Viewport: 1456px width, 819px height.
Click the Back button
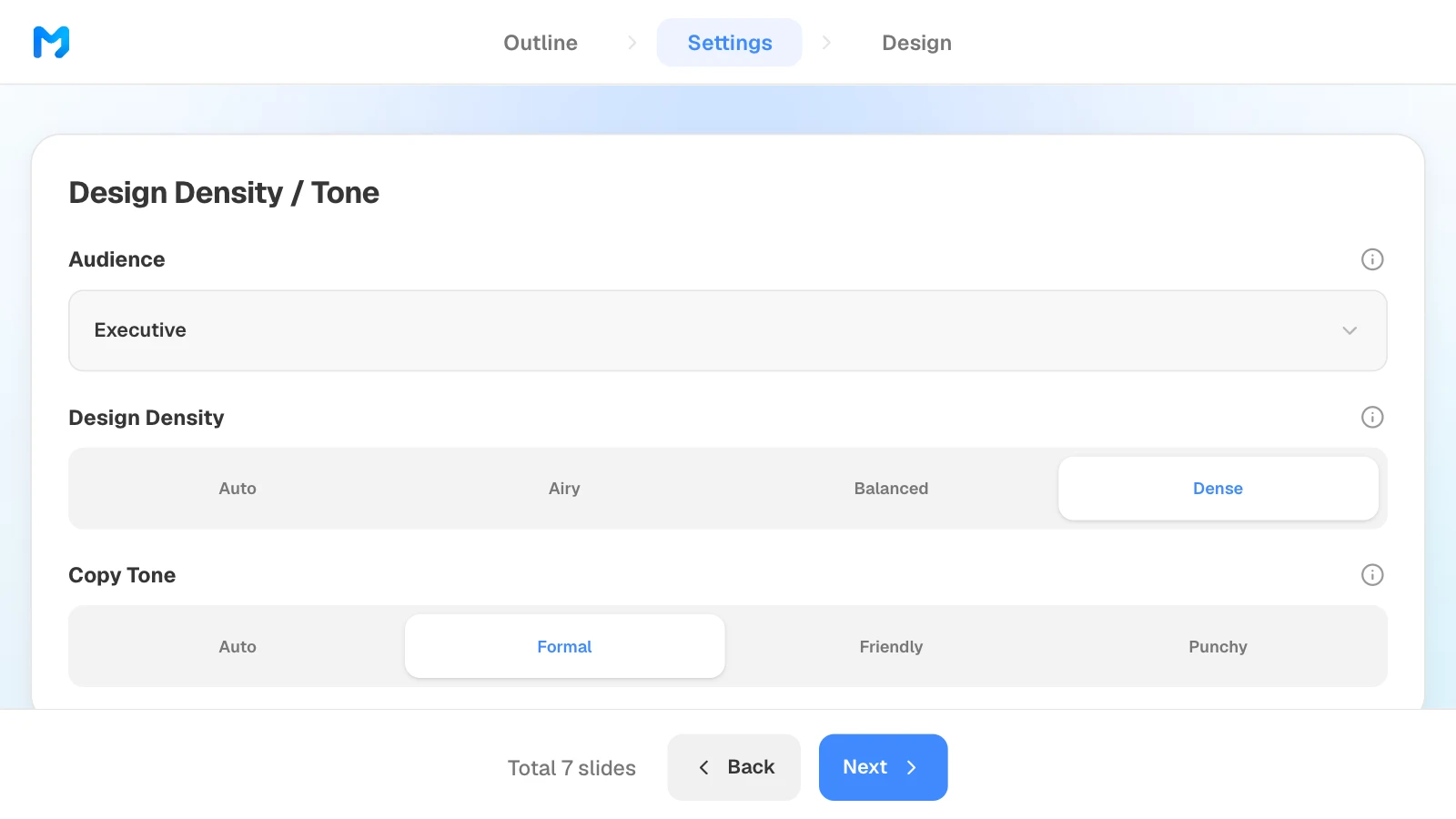pyautogui.click(x=734, y=767)
